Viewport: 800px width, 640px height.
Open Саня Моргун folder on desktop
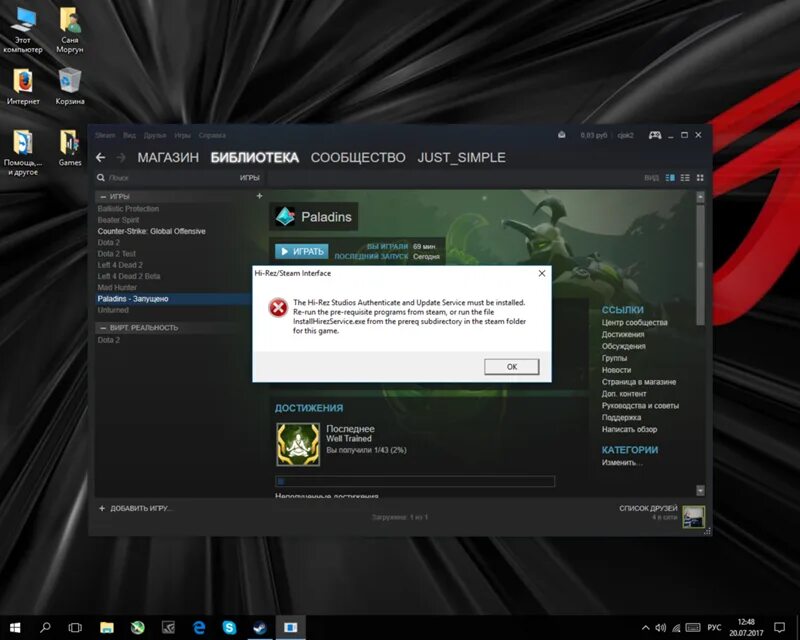(x=70, y=30)
